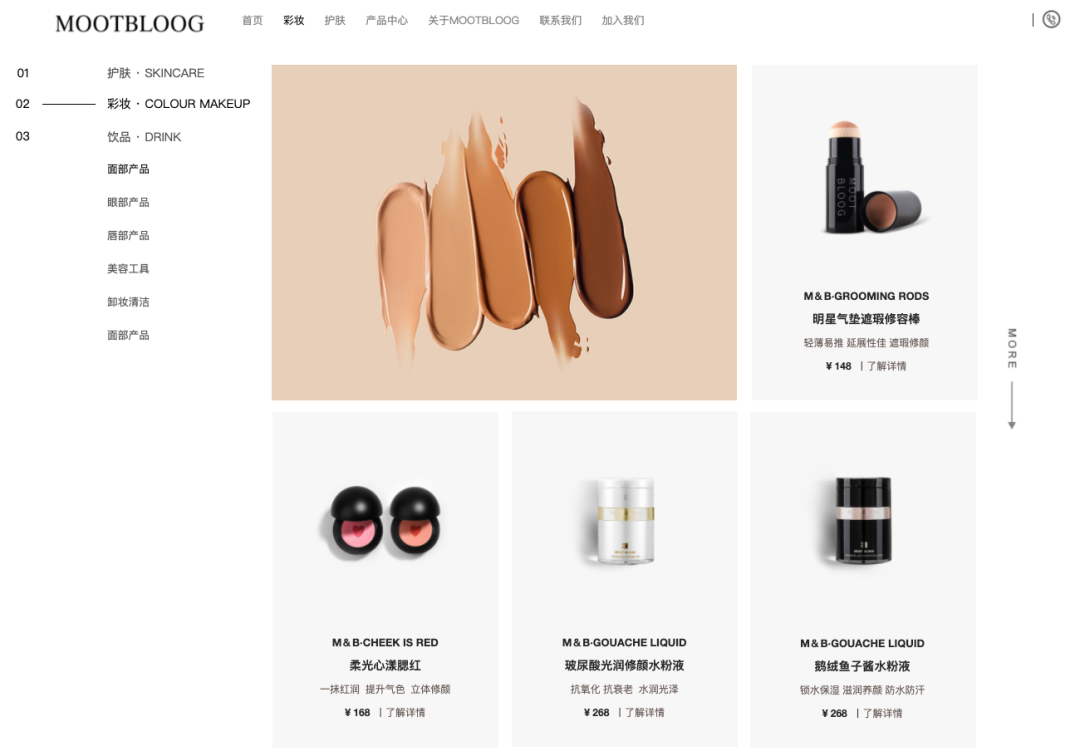Click 了解详情 for 玻尿酸光润修颜水粉液
The width and height of the screenshot is (1080, 756).
click(x=645, y=713)
